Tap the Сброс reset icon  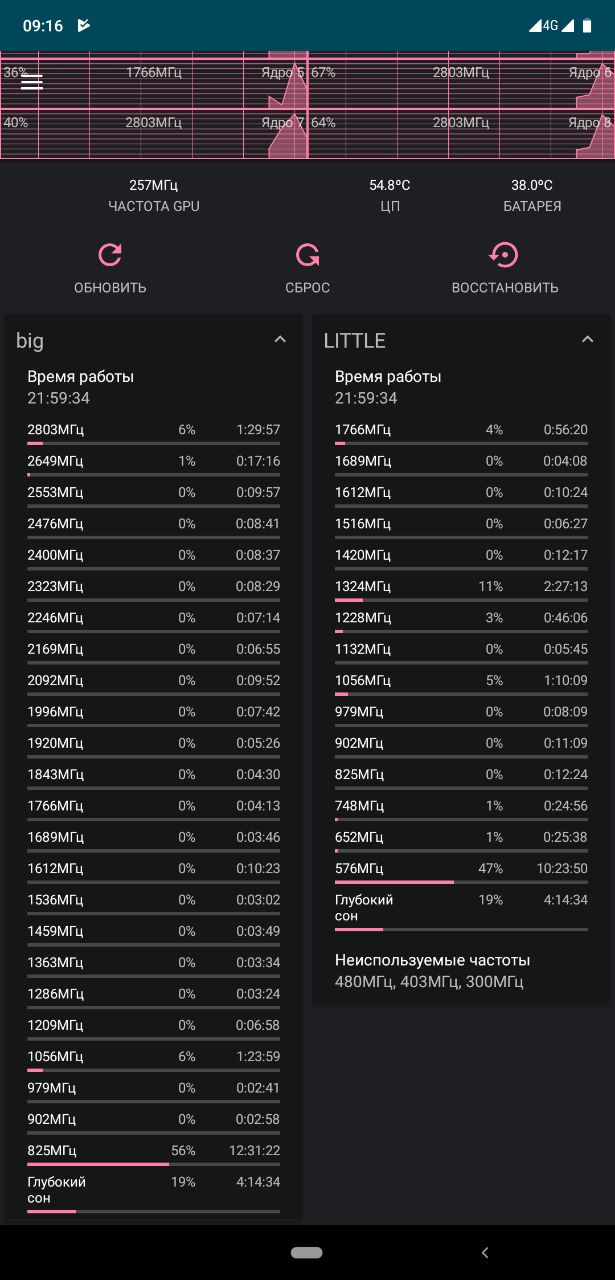coord(307,255)
